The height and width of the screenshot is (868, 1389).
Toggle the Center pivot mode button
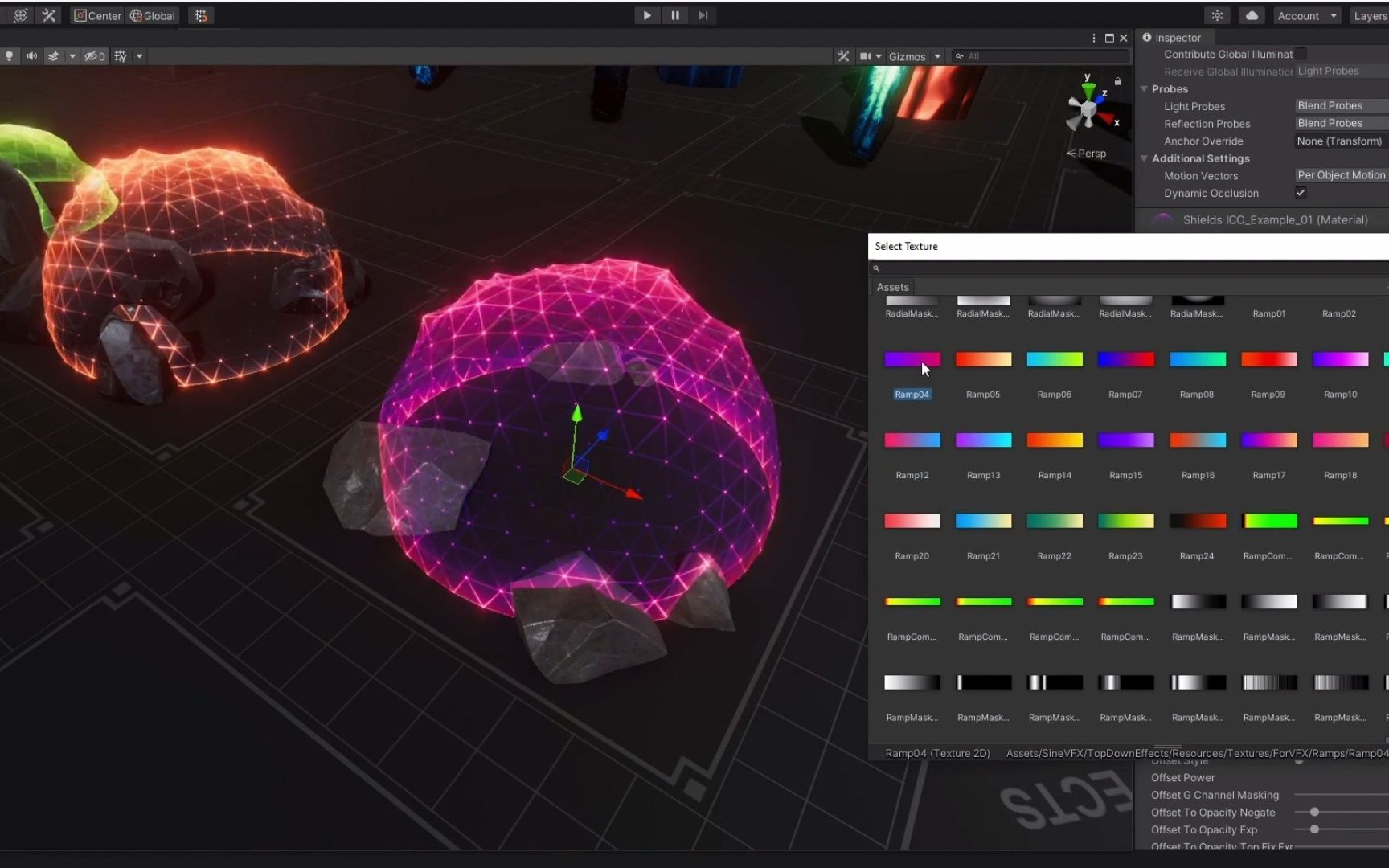[x=96, y=15]
